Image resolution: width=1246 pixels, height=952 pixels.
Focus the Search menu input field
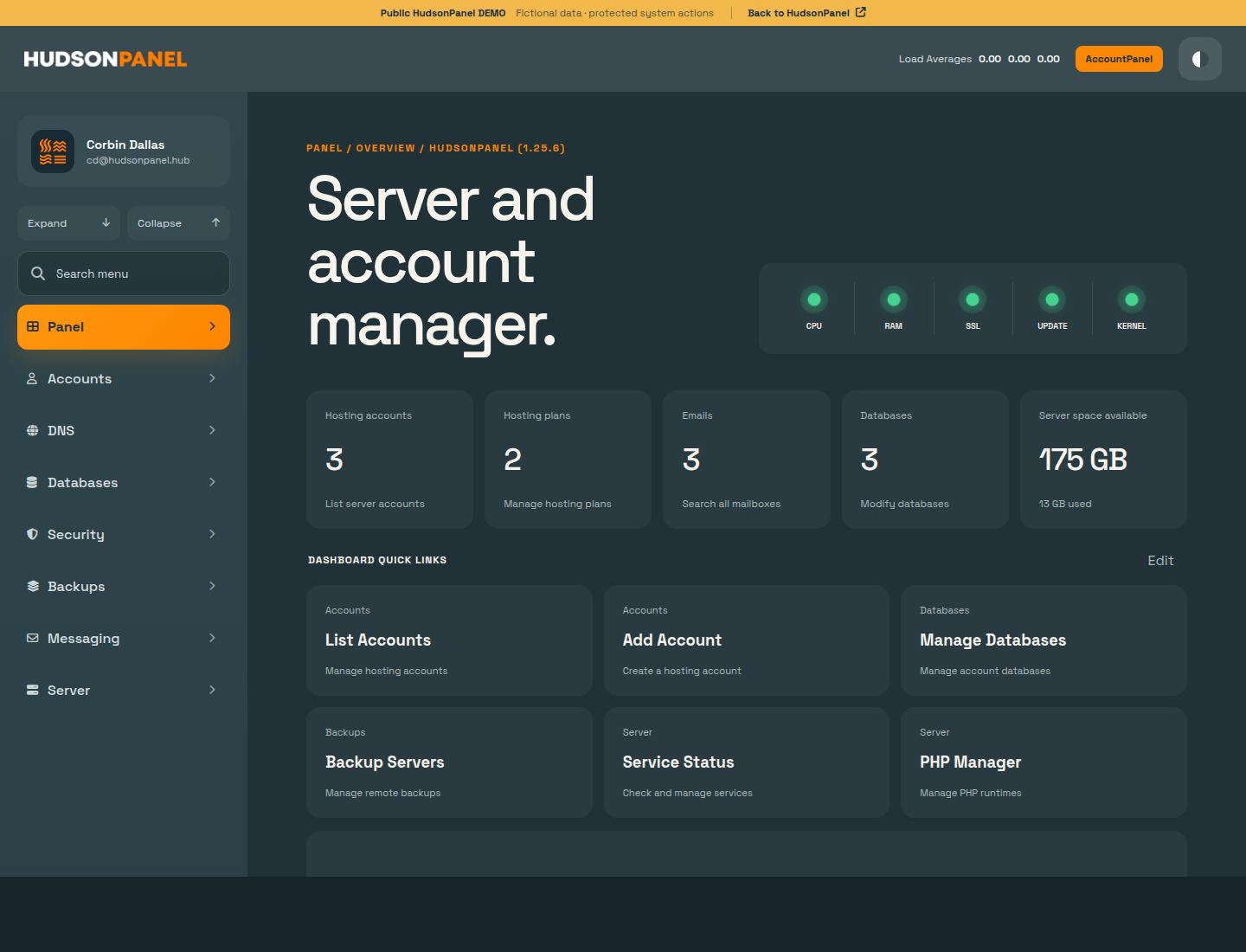coord(124,273)
